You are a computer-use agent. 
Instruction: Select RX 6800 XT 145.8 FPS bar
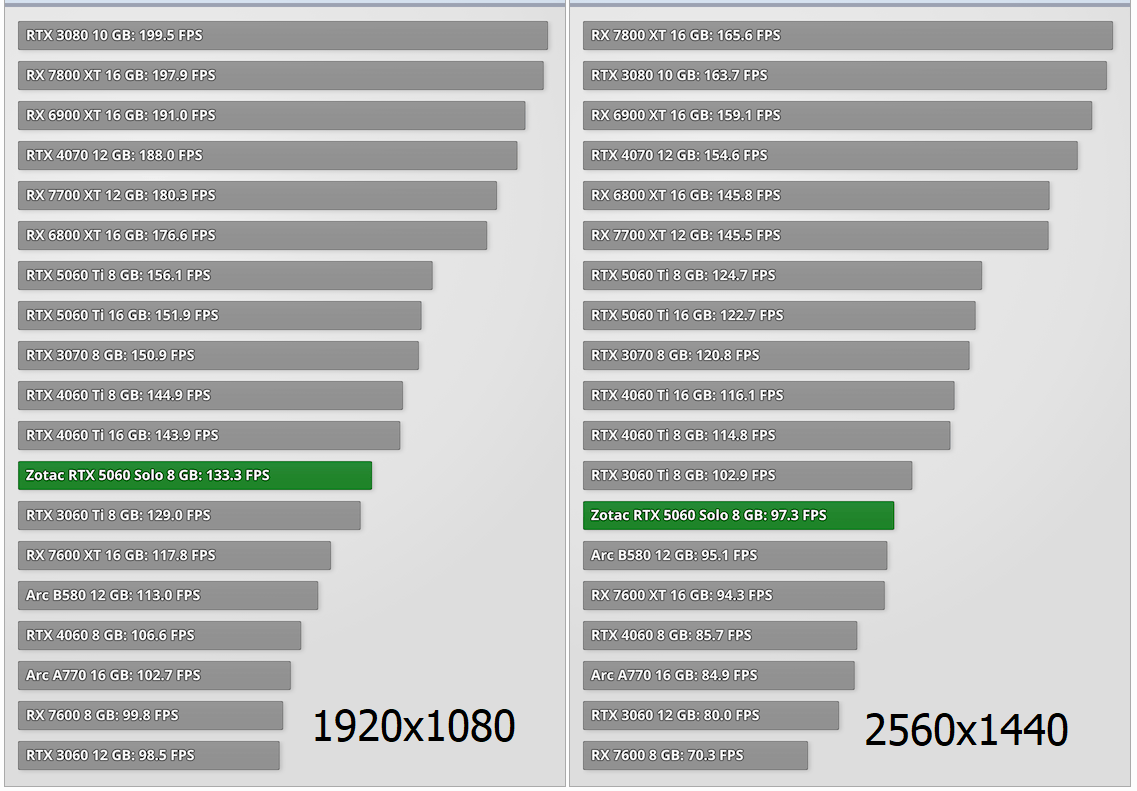[x=816, y=195]
